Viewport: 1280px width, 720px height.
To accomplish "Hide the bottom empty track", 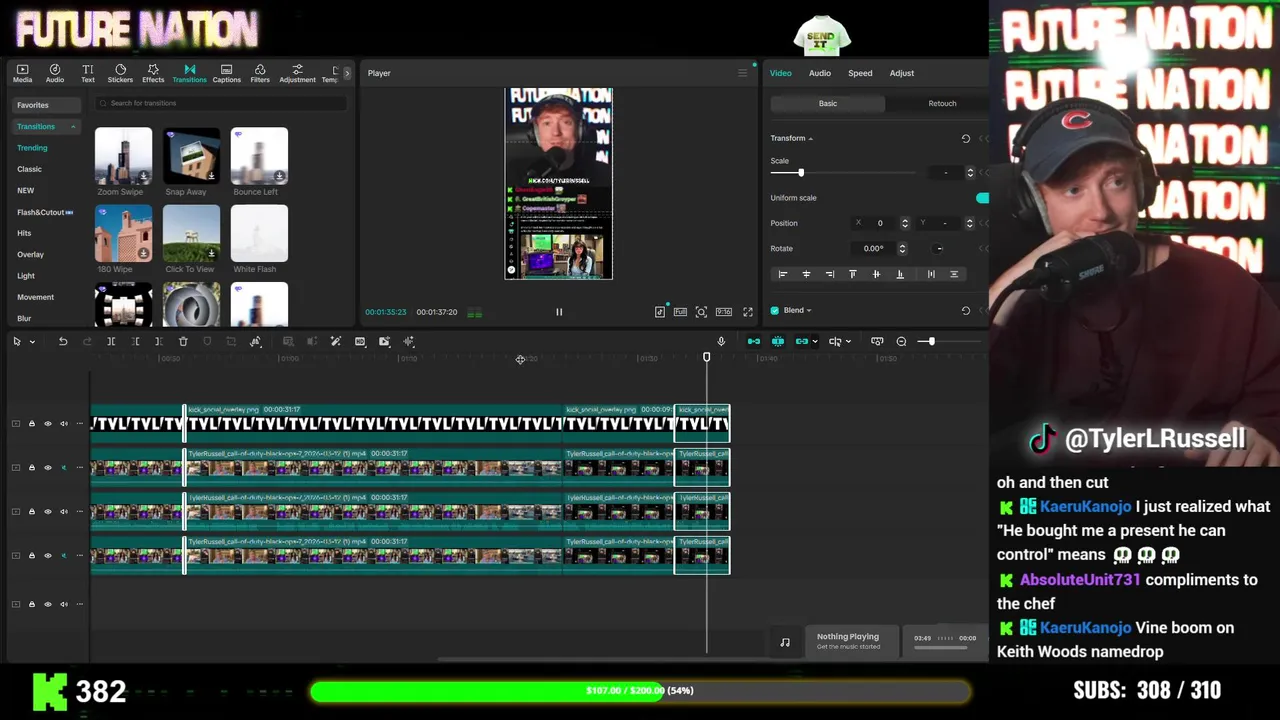I will coord(47,604).
